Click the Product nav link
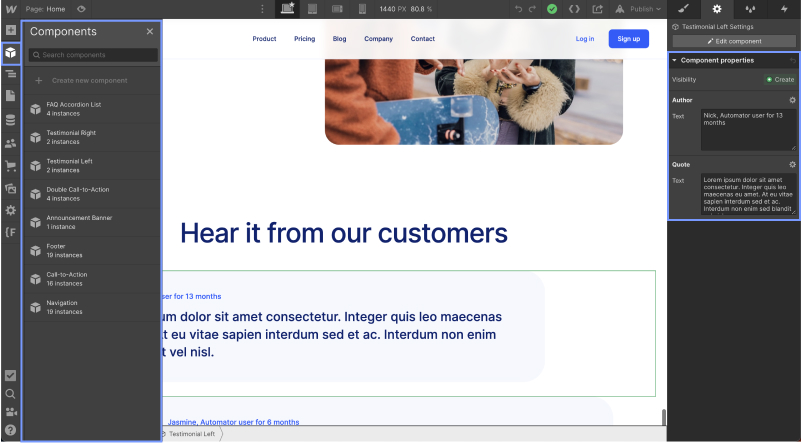 [264, 39]
